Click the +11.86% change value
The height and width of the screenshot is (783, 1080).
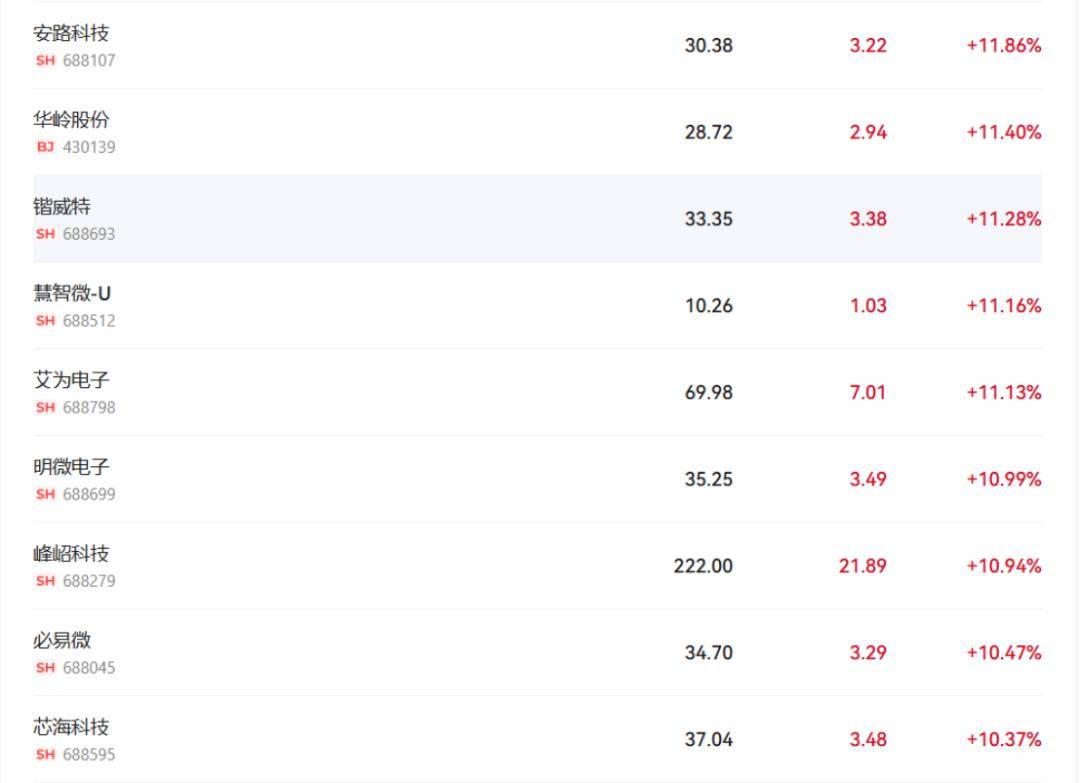(1004, 45)
